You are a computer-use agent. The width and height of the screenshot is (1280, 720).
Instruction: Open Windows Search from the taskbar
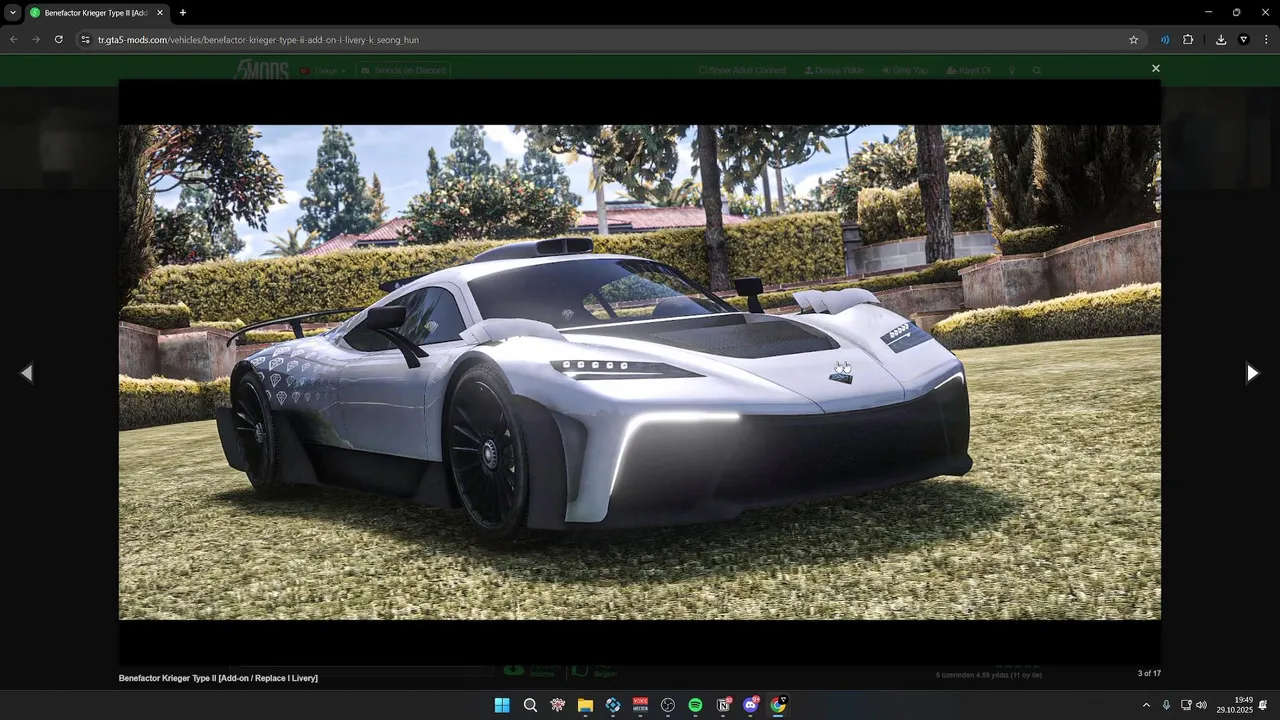tap(530, 705)
